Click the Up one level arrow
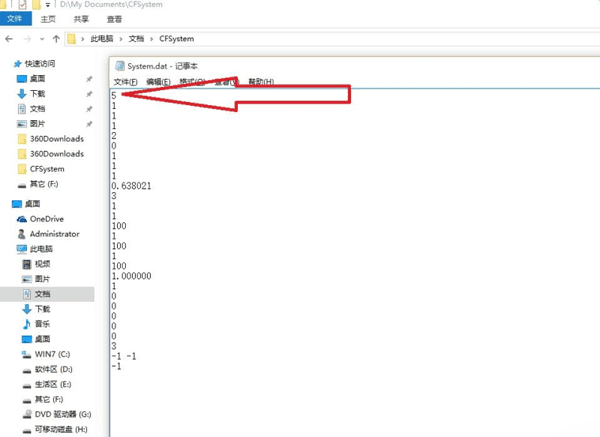Image resolution: width=600 pixels, height=437 pixels. coord(56,39)
